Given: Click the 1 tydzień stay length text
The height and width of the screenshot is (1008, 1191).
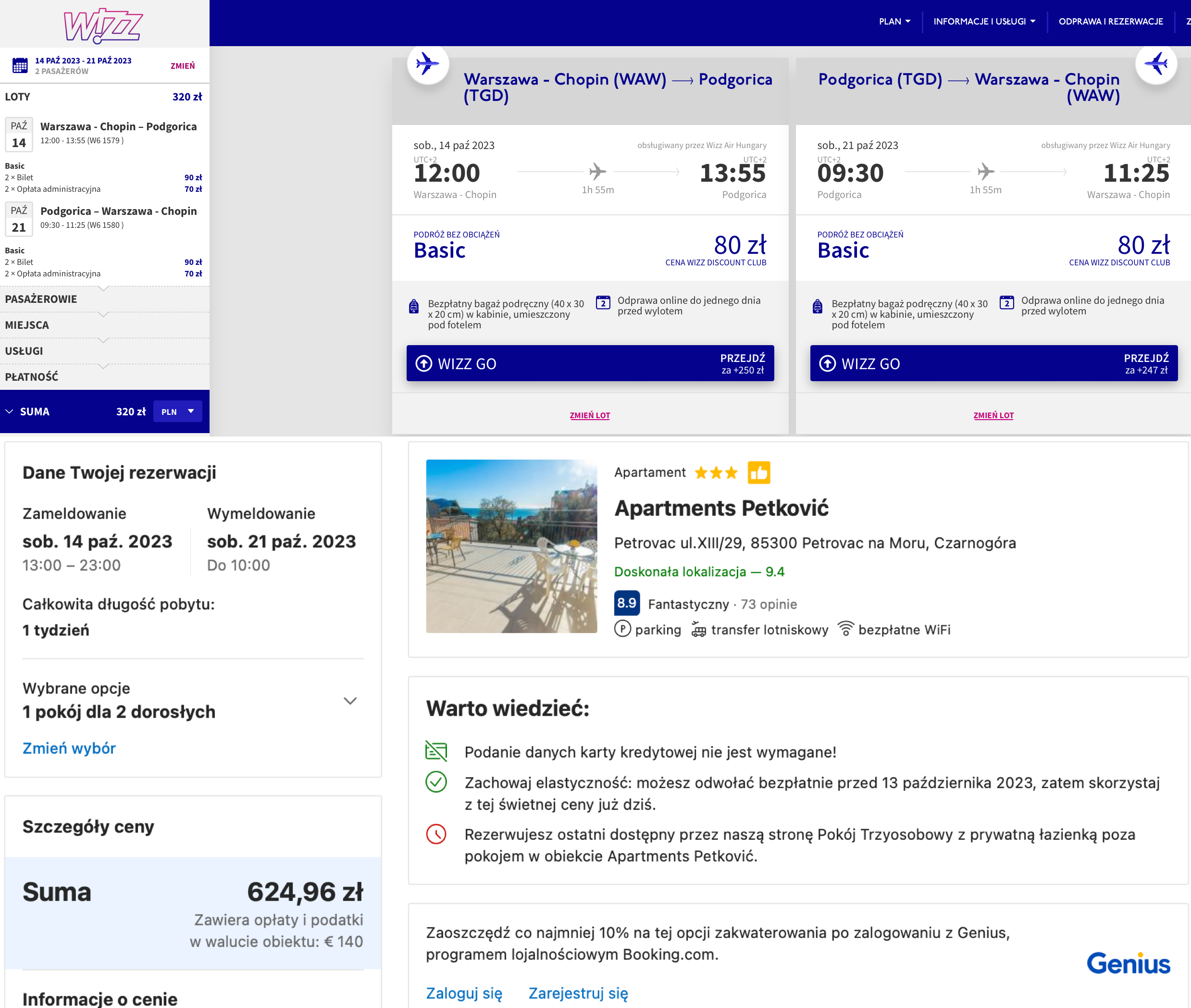Looking at the screenshot, I should 56,630.
